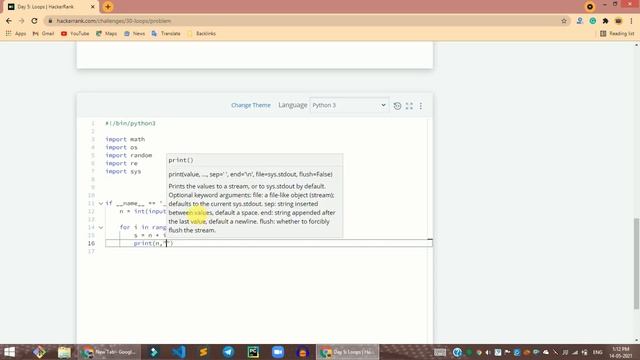This screenshot has width=640, height=360.
Task: Open Visual Studio Code from the taskbar
Action: point(179,352)
